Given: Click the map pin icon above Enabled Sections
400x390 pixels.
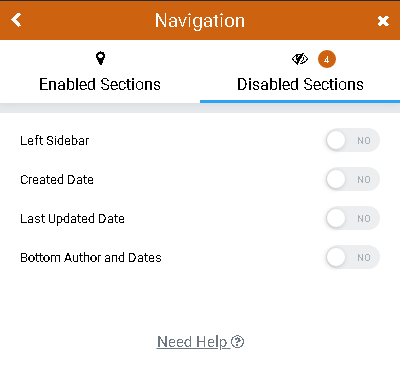Looking at the screenshot, I should (x=100, y=58).
